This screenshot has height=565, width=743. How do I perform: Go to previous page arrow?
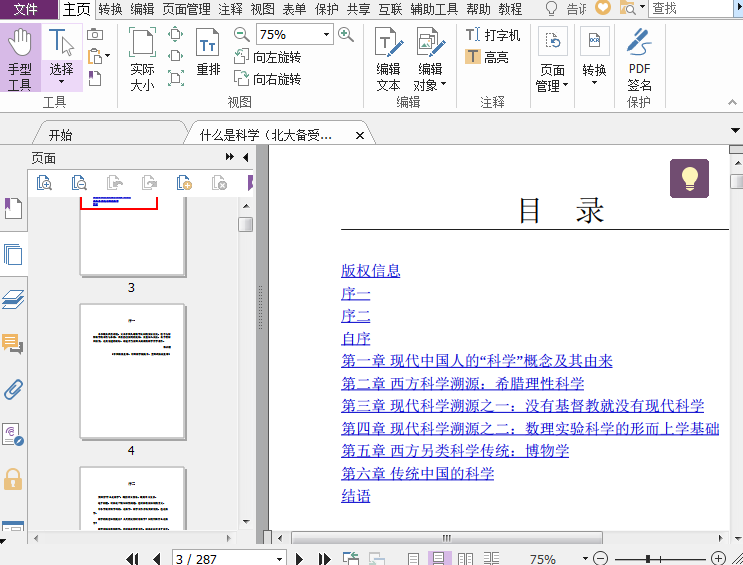tap(156, 559)
